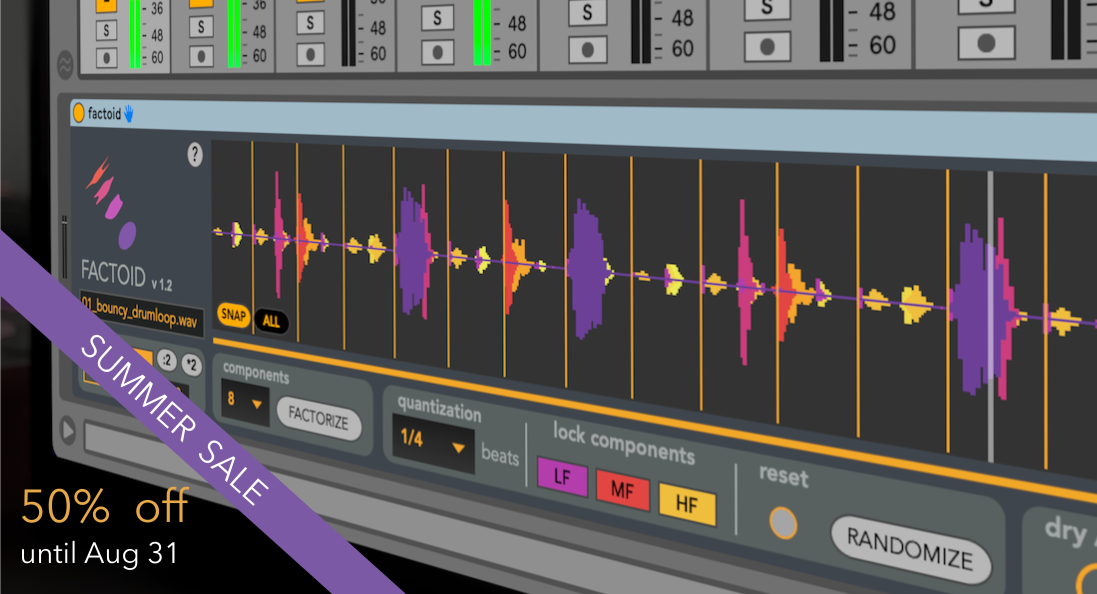Toggle the HF lock component
Image resolution: width=1097 pixels, height=594 pixels.
[687, 504]
